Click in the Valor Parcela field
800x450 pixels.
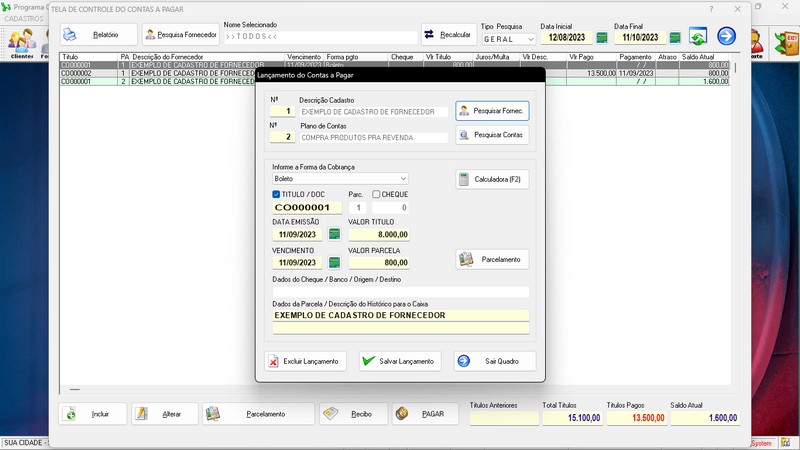click(x=378, y=262)
